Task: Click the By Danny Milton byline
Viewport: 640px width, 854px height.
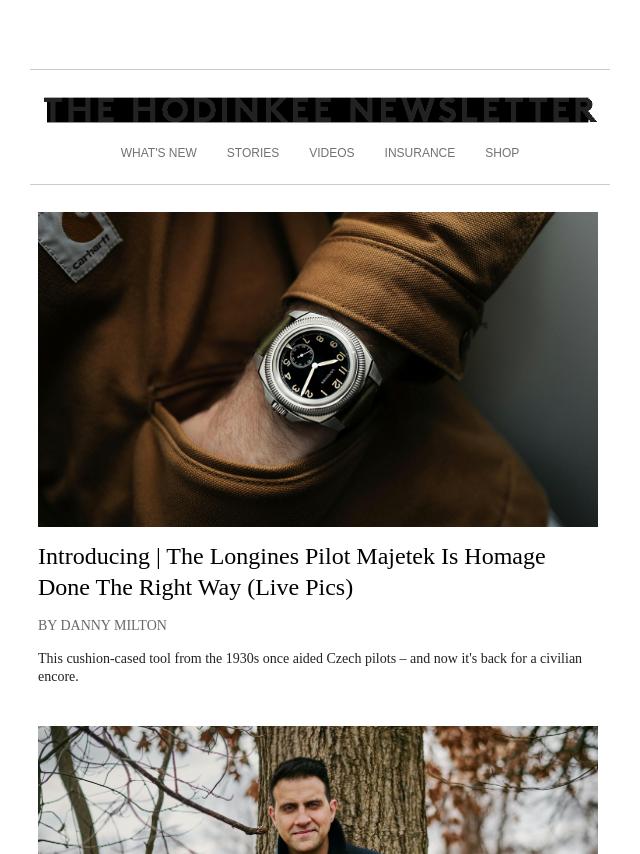Action: coord(102,625)
